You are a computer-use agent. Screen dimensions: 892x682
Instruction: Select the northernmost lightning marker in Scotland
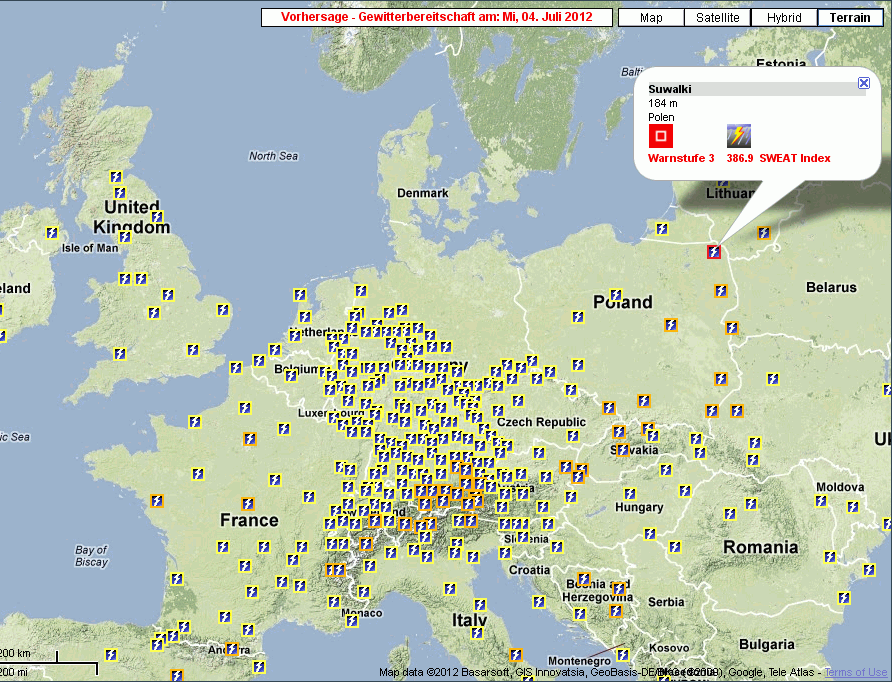(116, 177)
